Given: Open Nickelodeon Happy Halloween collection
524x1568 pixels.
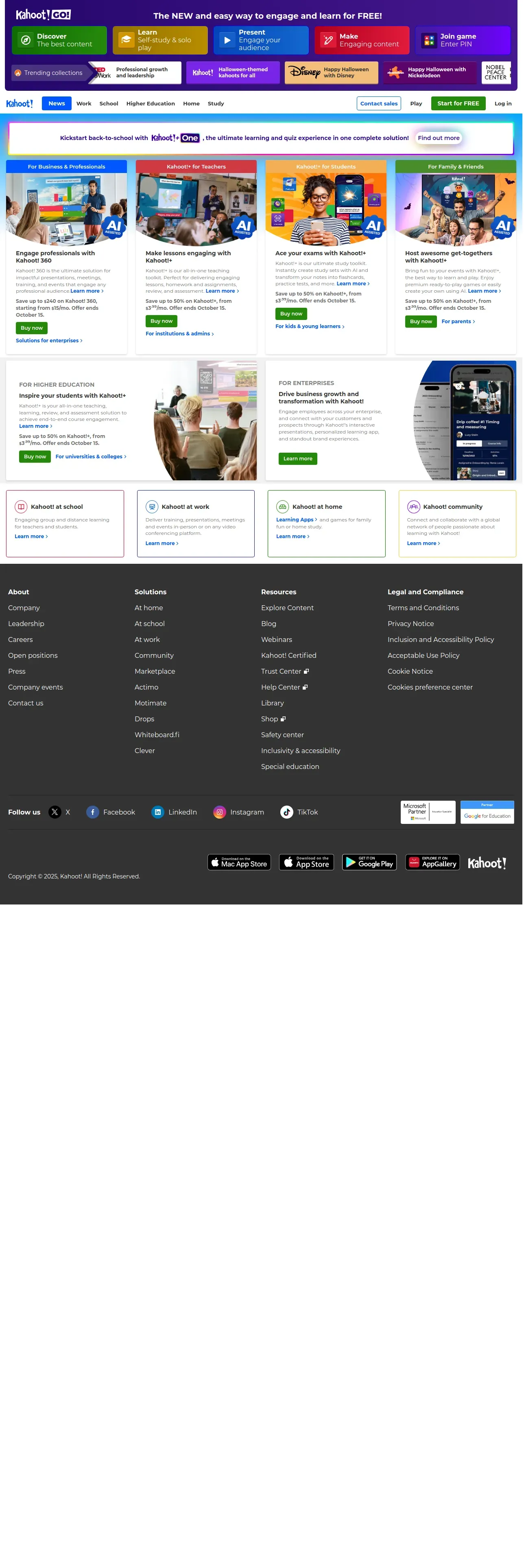Looking at the screenshot, I should click(x=430, y=72).
